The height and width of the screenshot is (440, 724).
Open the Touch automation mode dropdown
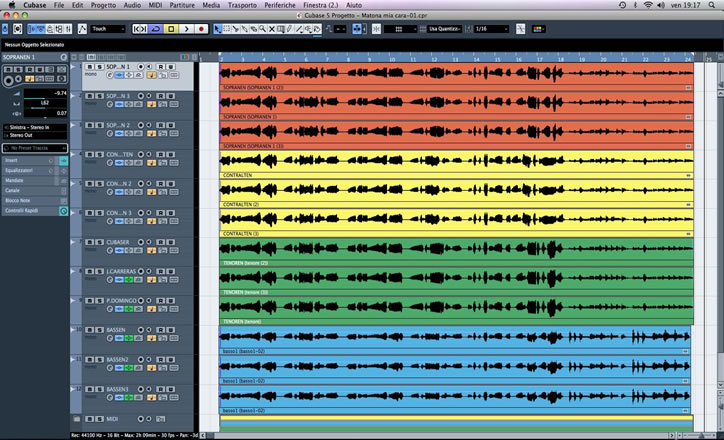tap(108, 29)
